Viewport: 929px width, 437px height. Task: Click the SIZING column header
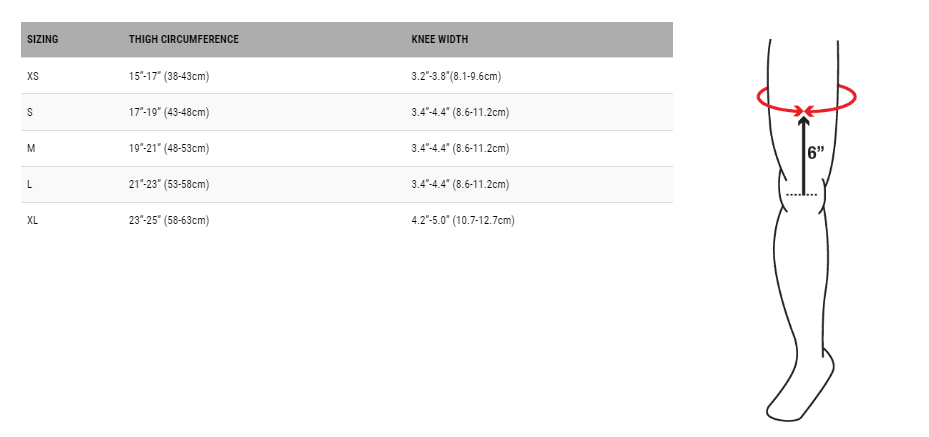click(x=43, y=40)
